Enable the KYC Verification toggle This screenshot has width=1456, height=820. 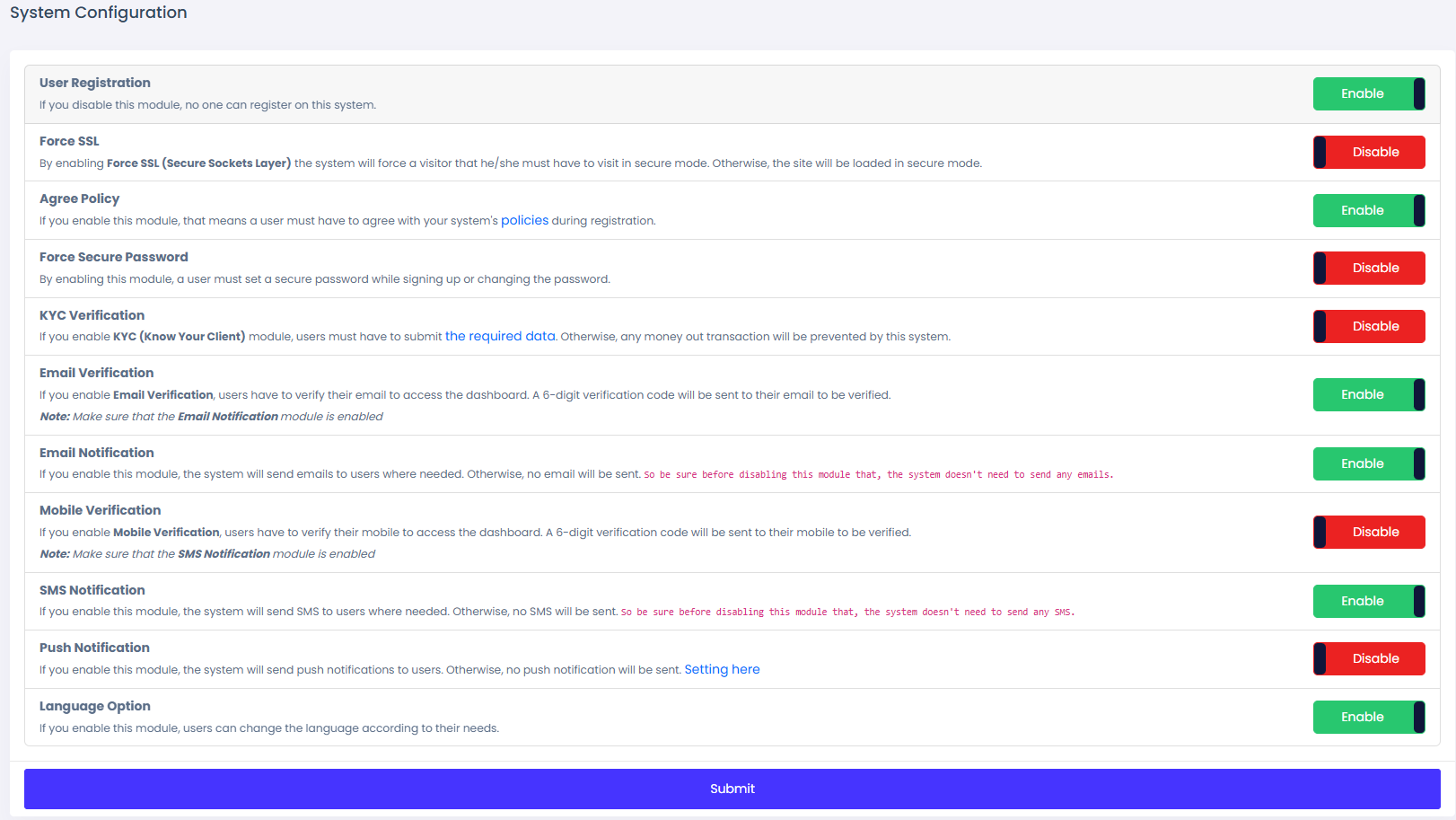click(1368, 327)
